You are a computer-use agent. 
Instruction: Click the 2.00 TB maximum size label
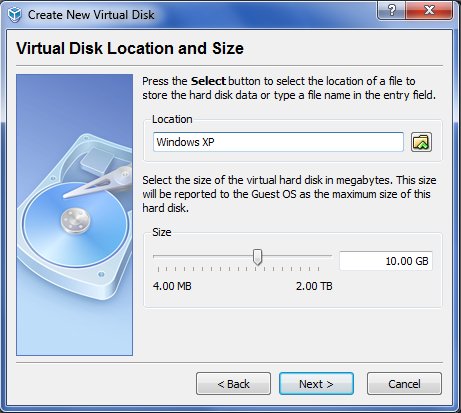314,286
